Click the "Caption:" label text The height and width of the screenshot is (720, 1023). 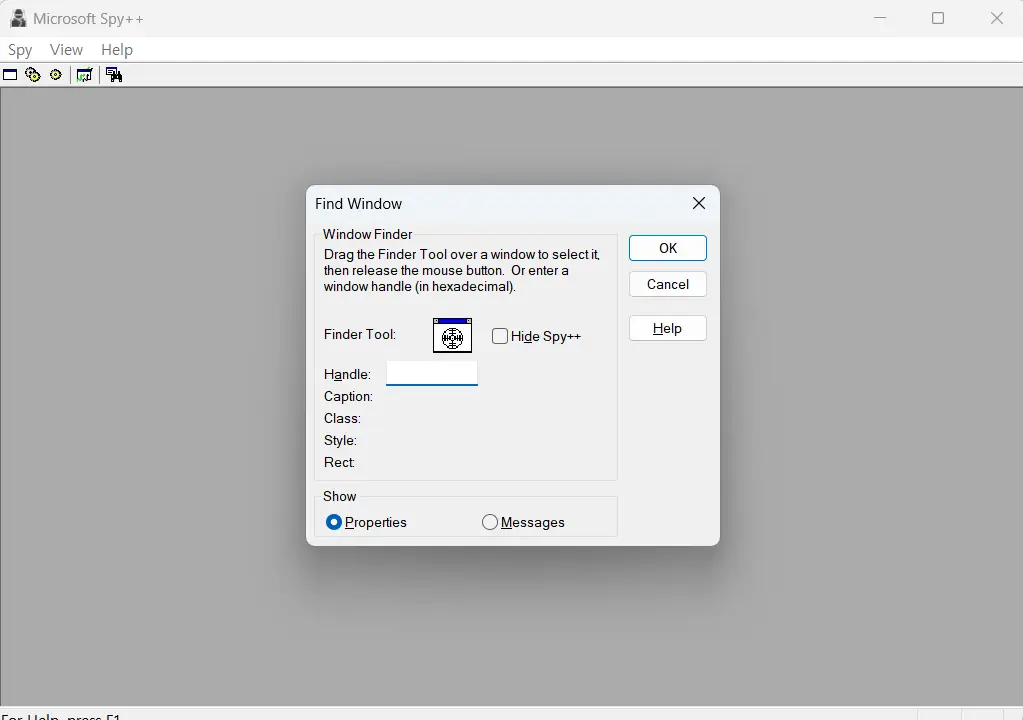(x=348, y=397)
